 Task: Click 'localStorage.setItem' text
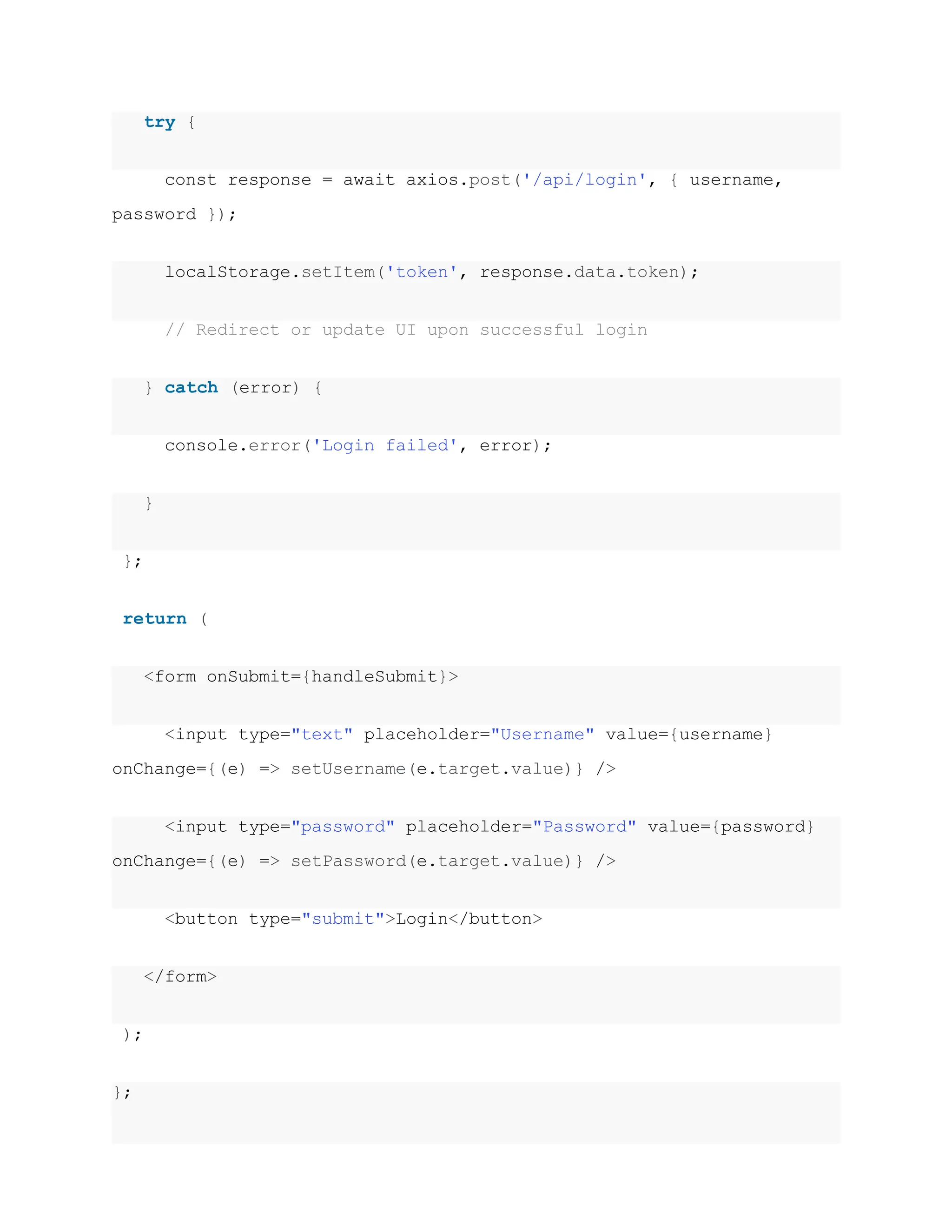270,272
